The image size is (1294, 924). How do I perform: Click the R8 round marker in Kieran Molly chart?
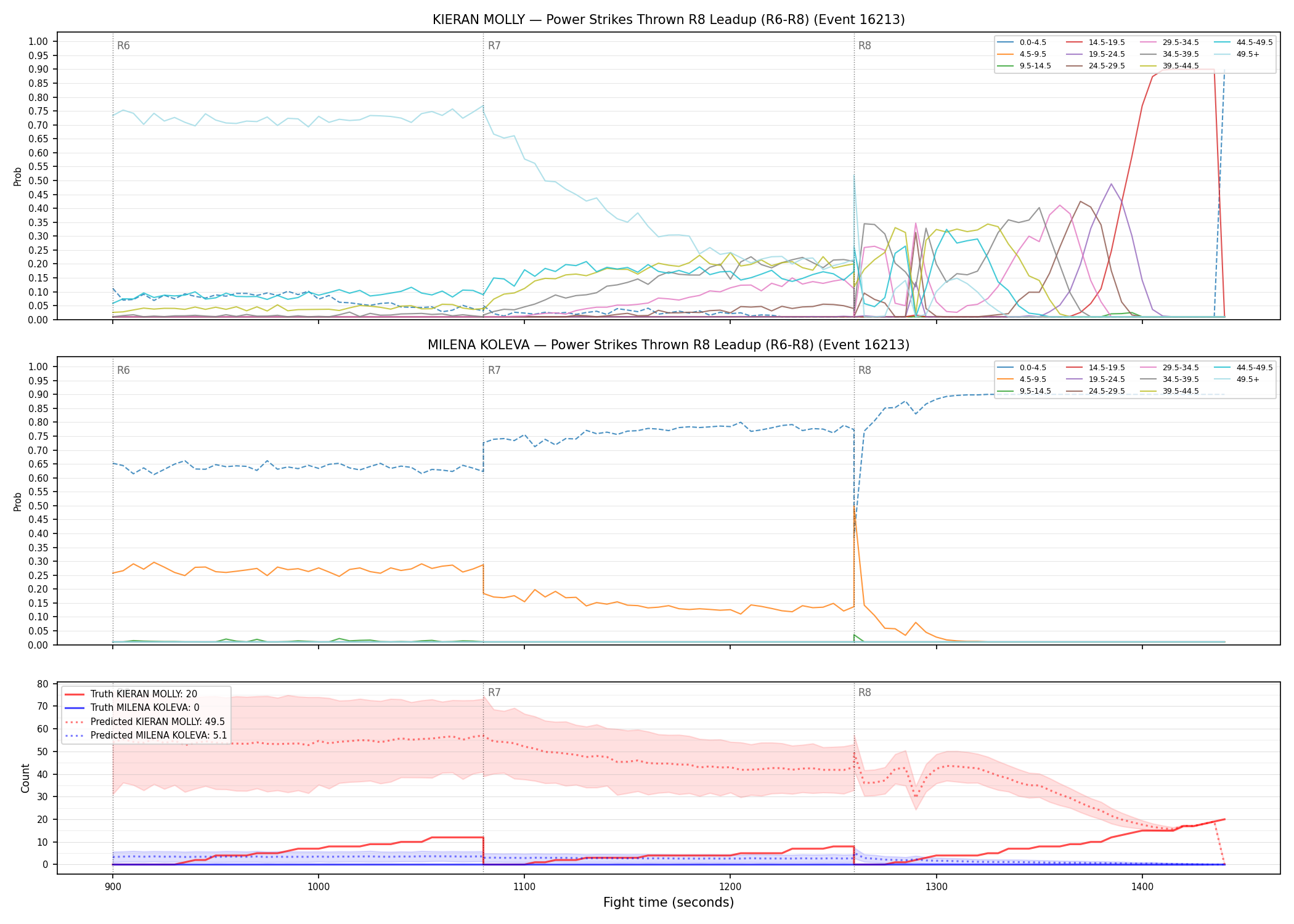pyautogui.click(x=865, y=46)
